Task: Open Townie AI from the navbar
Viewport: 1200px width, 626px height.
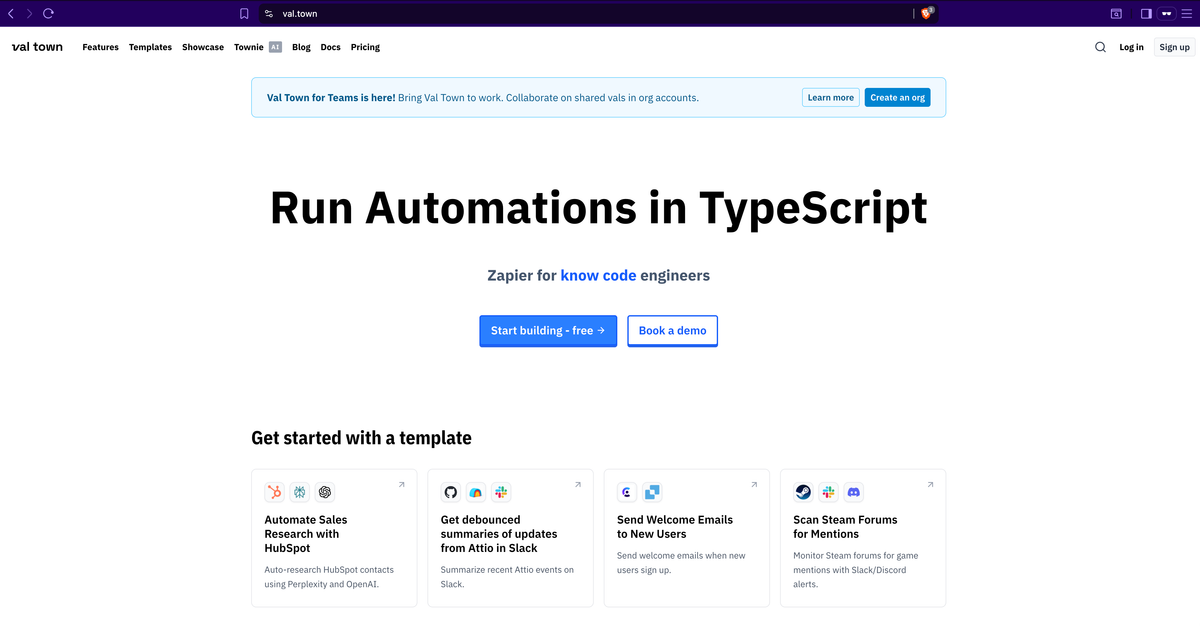Action: pyautogui.click(x=257, y=47)
